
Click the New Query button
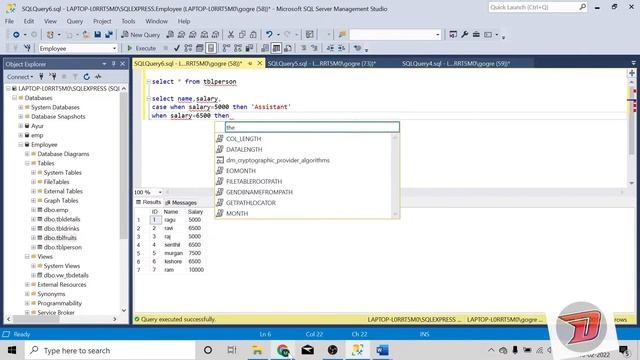(x=140, y=35)
